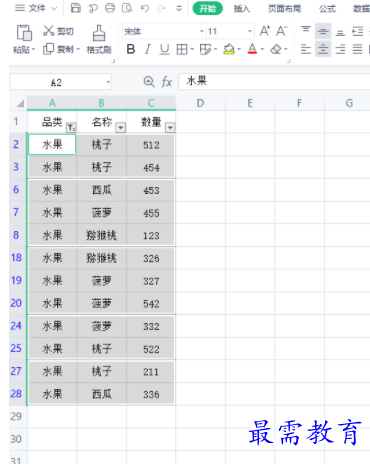
Task: Click the 品类 header cell
Action: tap(52, 122)
